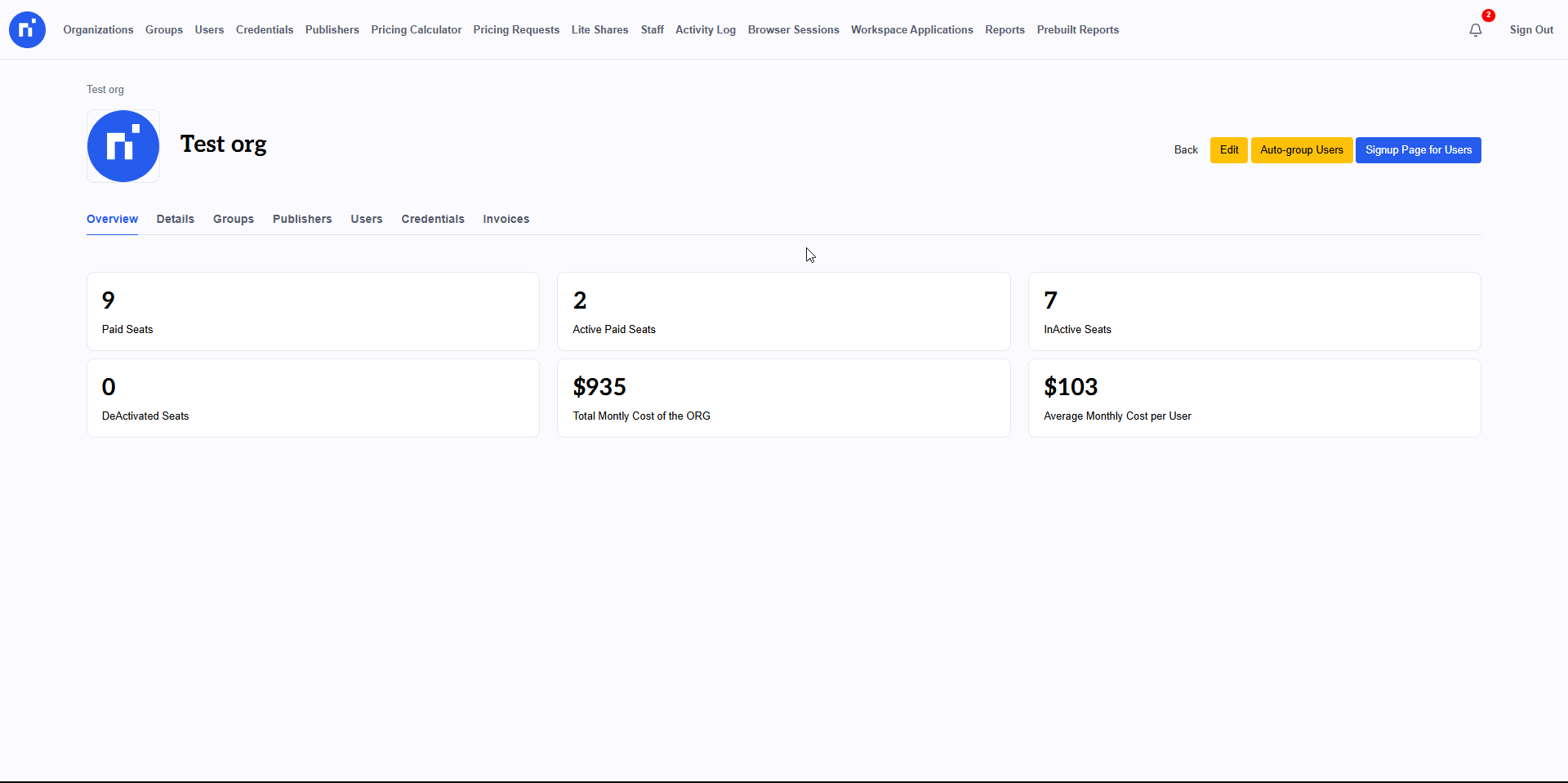Click the Test org breadcrumb
Screen dimensions: 1568x783
pyautogui.click(x=105, y=90)
